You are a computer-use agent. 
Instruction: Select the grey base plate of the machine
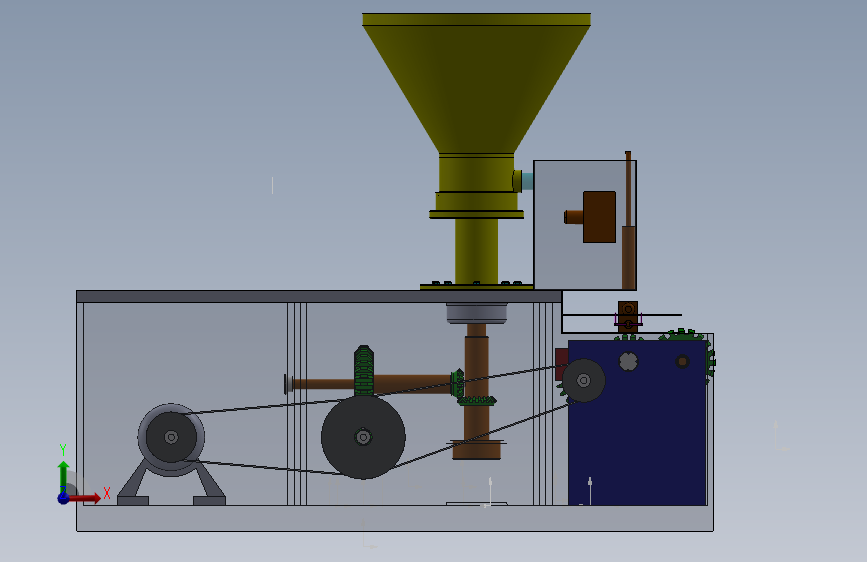click(x=395, y=518)
